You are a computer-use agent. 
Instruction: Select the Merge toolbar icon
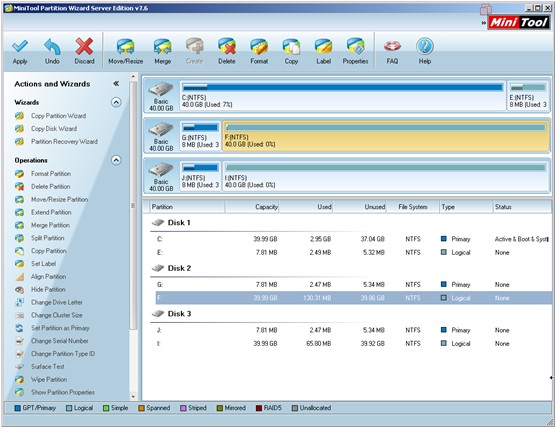click(162, 47)
